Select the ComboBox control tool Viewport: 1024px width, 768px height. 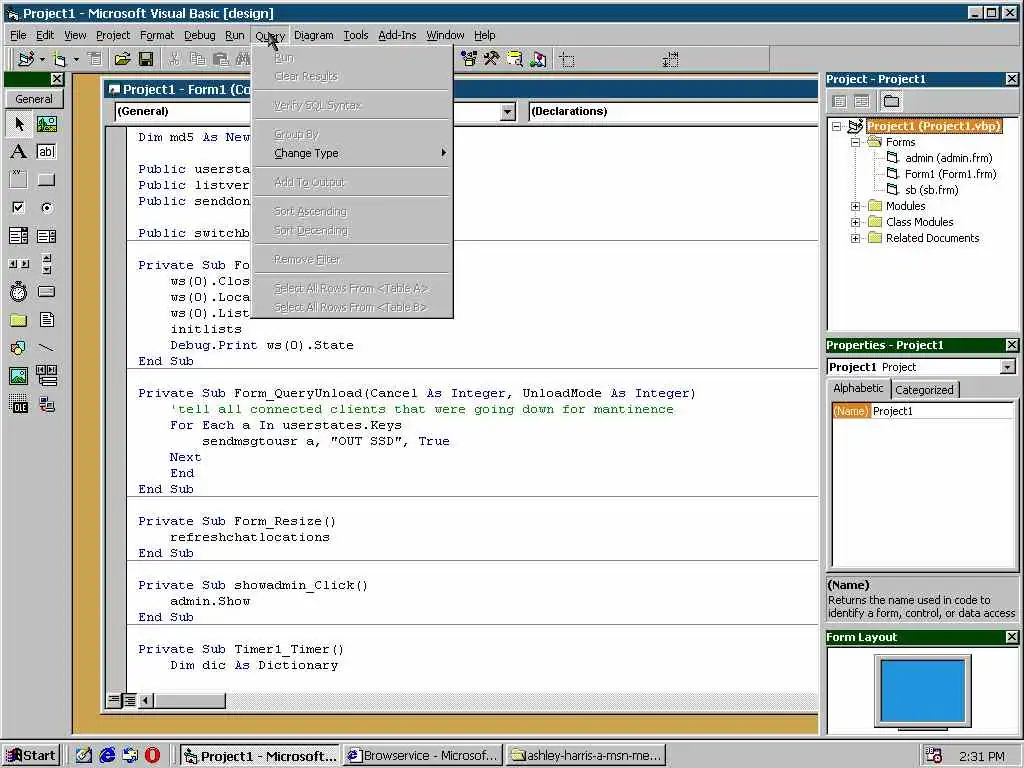pos(19,236)
